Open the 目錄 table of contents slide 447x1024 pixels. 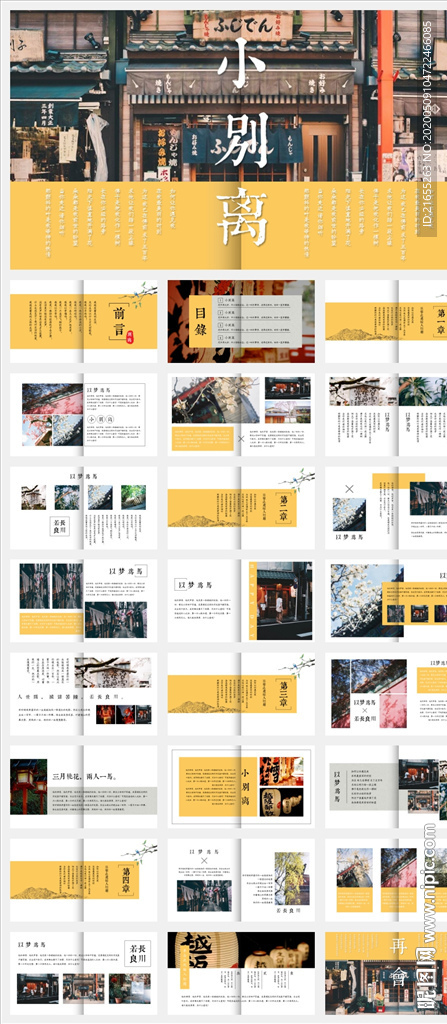click(x=241, y=321)
